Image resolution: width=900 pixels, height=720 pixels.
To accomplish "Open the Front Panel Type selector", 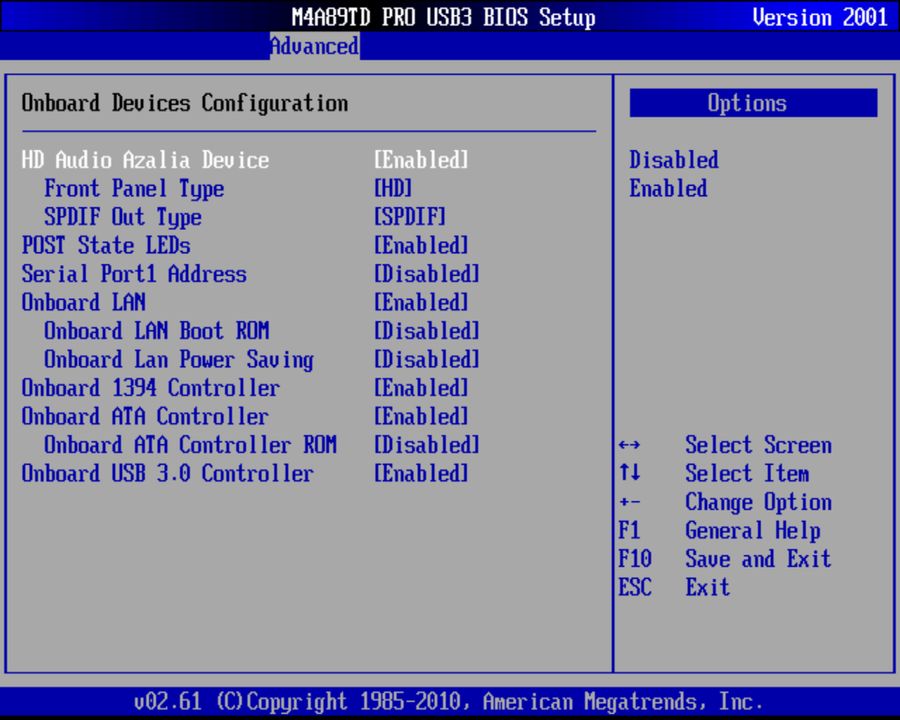I will [x=134, y=189].
